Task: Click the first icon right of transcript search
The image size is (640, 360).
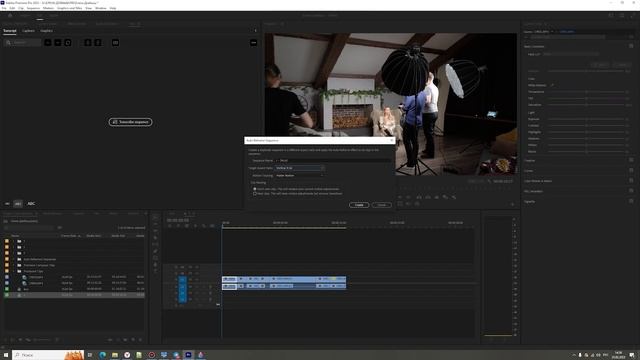Action: [48, 42]
